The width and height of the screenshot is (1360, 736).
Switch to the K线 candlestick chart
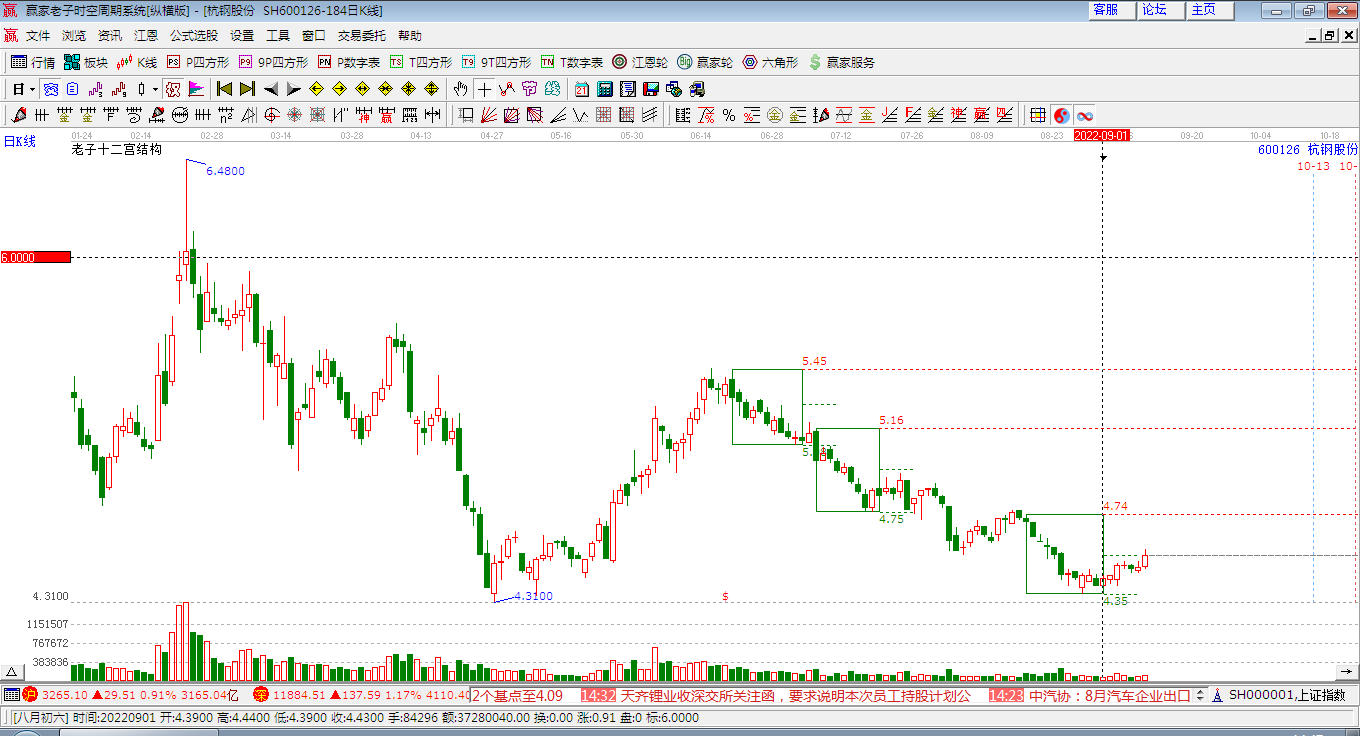[x=137, y=62]
